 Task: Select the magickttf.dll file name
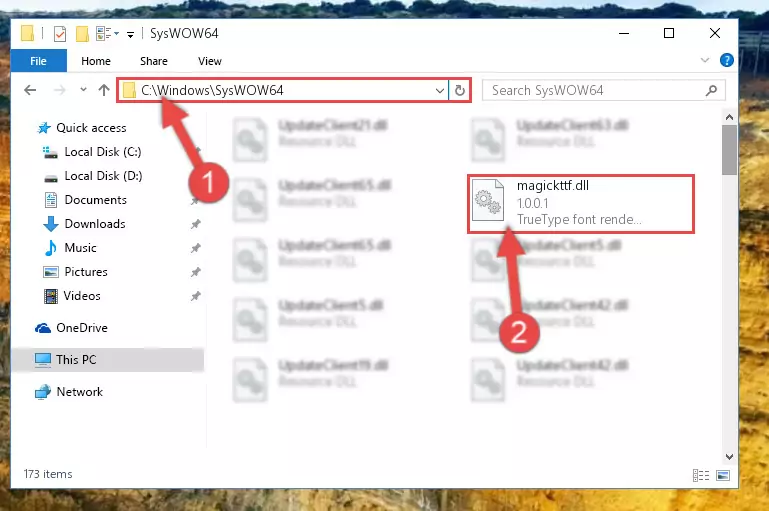click(x=553, y=186)
